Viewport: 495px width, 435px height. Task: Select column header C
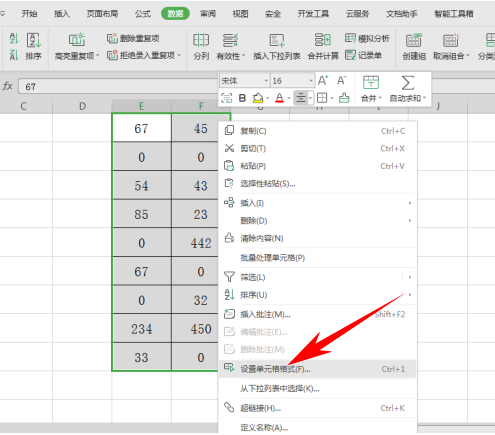(x=23, y=106)
